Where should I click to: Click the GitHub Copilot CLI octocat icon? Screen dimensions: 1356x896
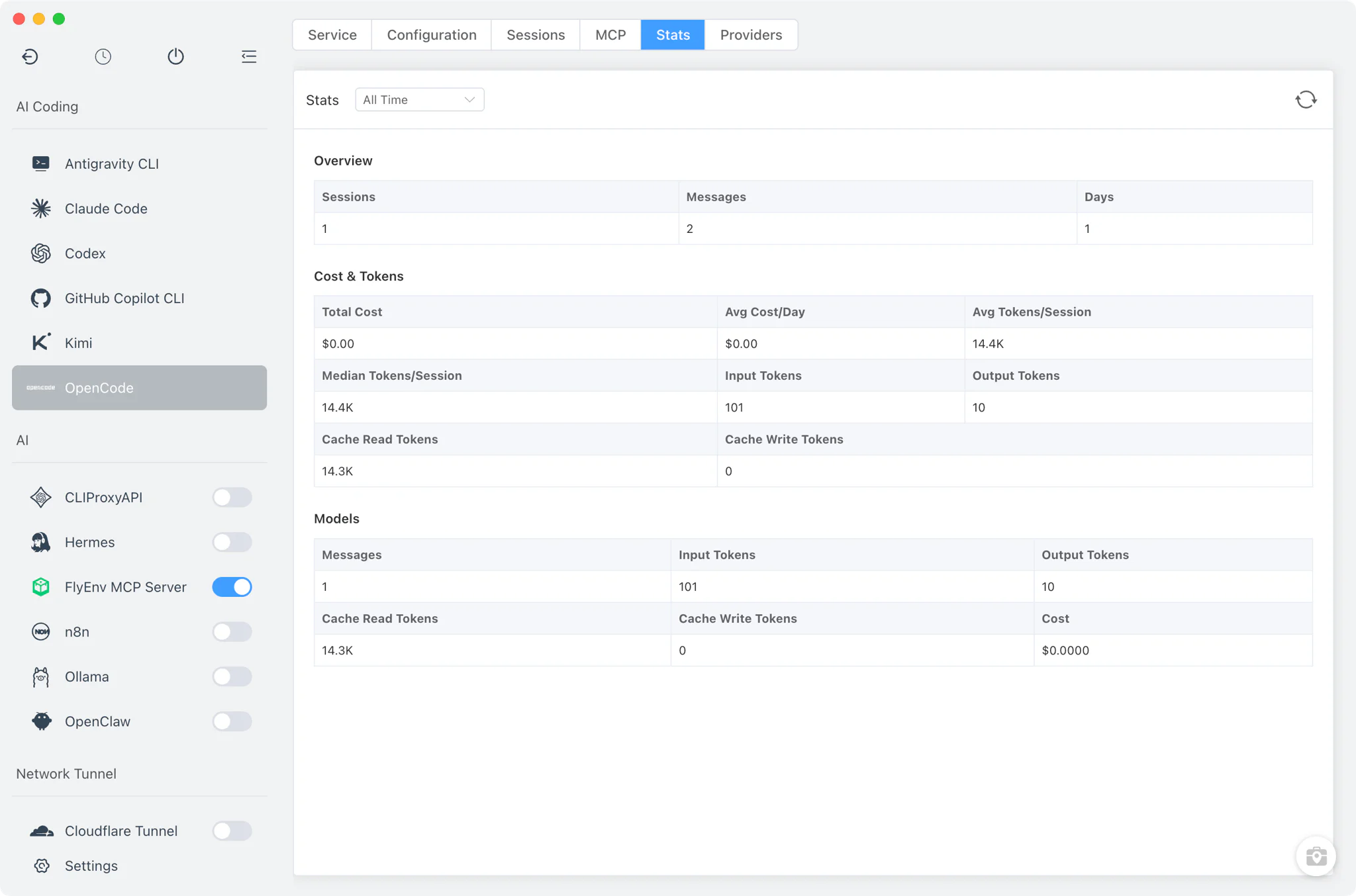pyautogui.click(x=41, y=298)
